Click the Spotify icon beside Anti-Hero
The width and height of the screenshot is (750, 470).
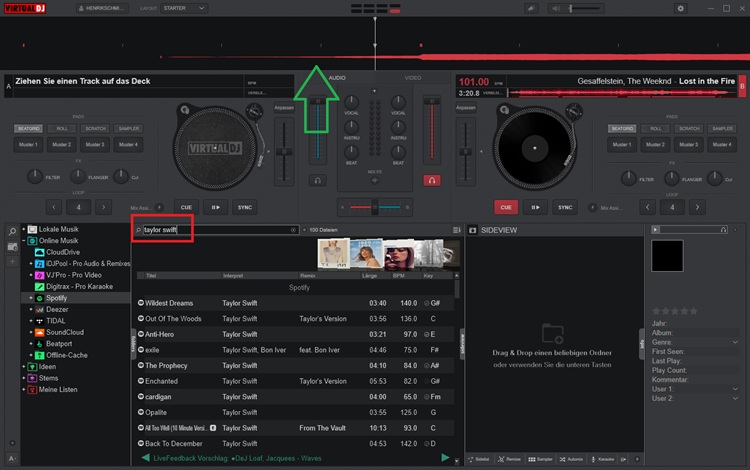pos(141,334)
